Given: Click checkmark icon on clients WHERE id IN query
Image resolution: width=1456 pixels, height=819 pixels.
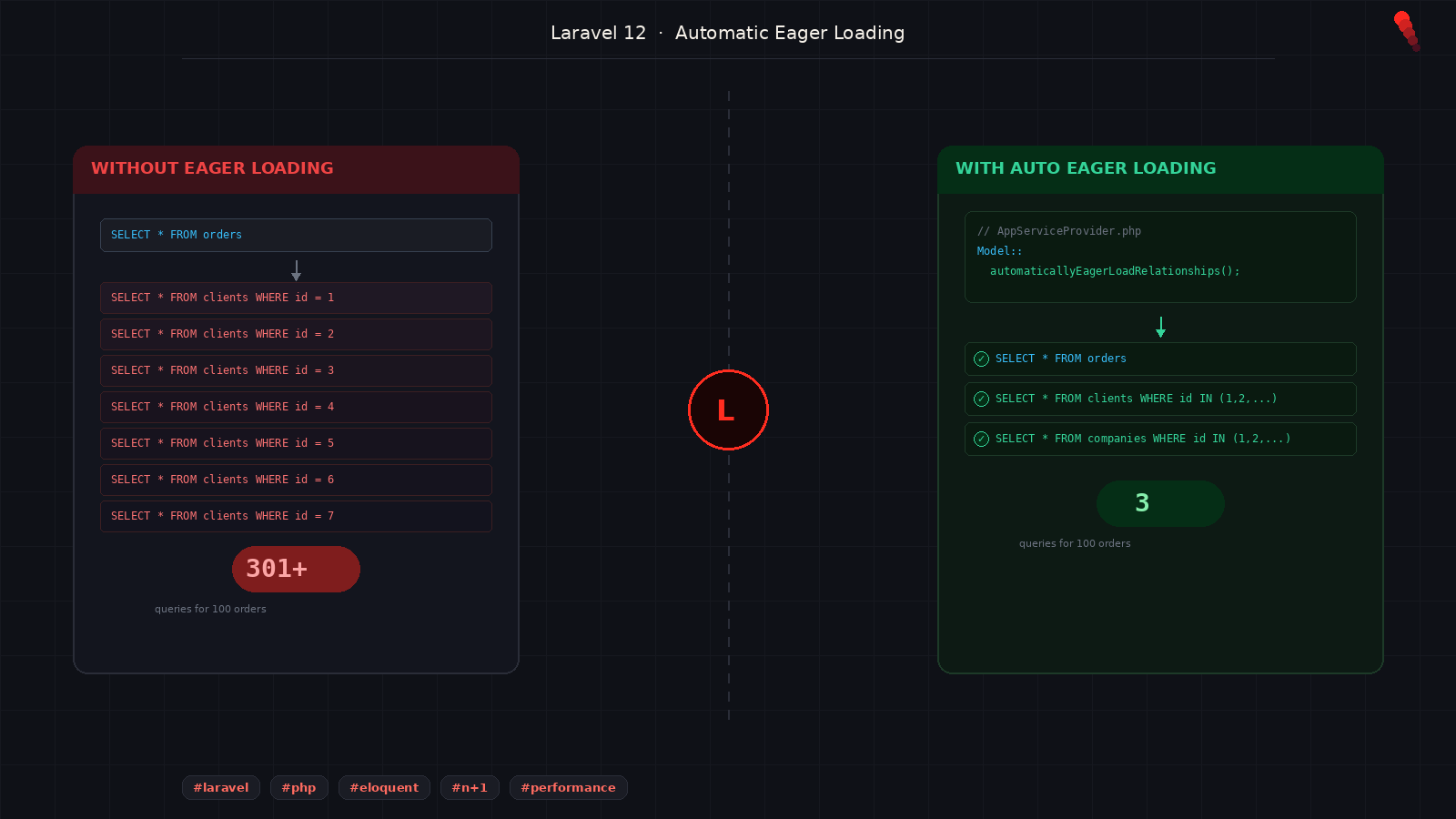Looking at the screenshot, I should click(981, 399).
